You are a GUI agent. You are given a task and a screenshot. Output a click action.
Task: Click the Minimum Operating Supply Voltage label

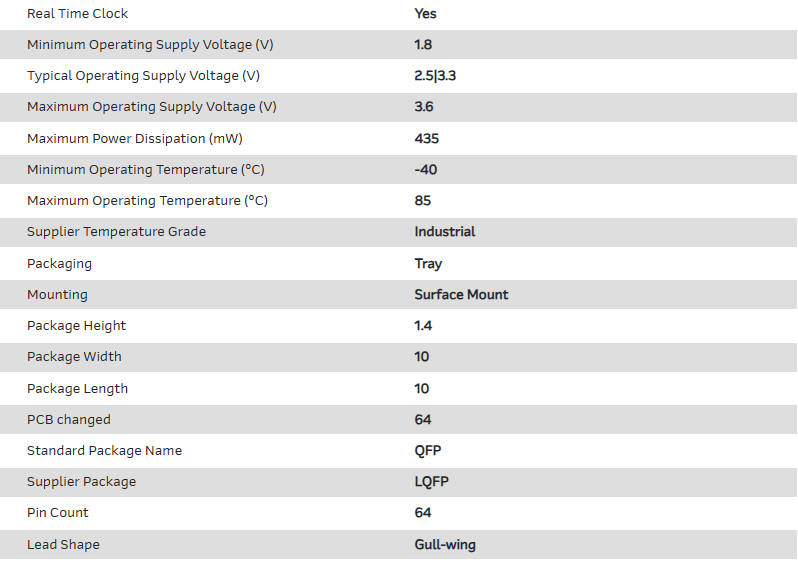coord(150,45)
